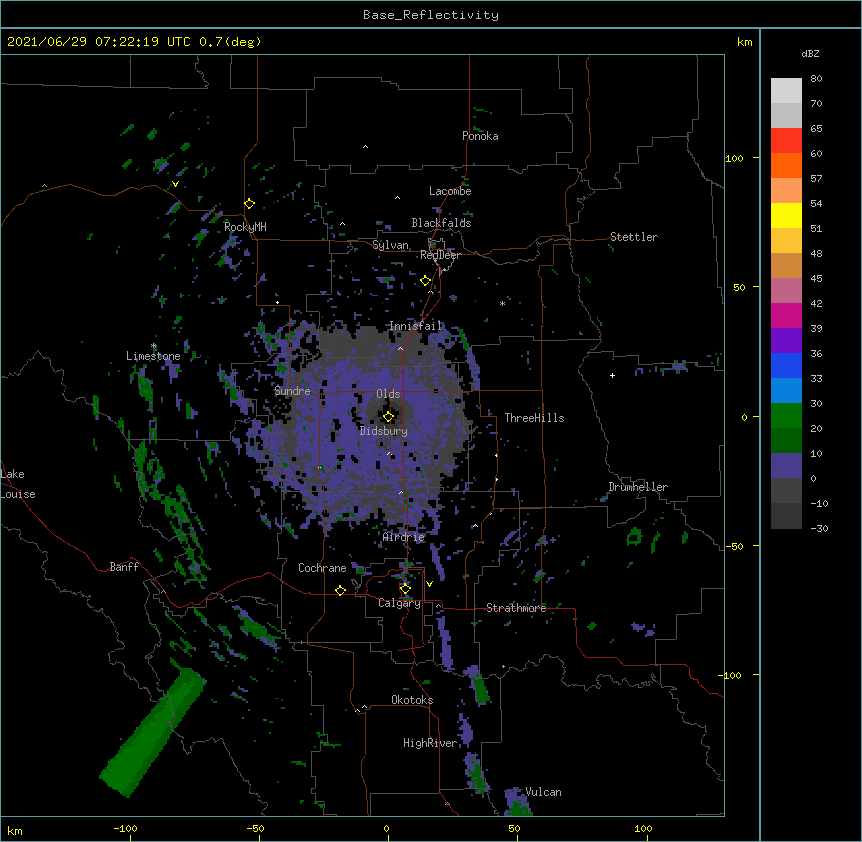The height and width of the screenshot is (842, 862).
Task: Click the dBZ legend heading
Action: click(x=810, y=53)
